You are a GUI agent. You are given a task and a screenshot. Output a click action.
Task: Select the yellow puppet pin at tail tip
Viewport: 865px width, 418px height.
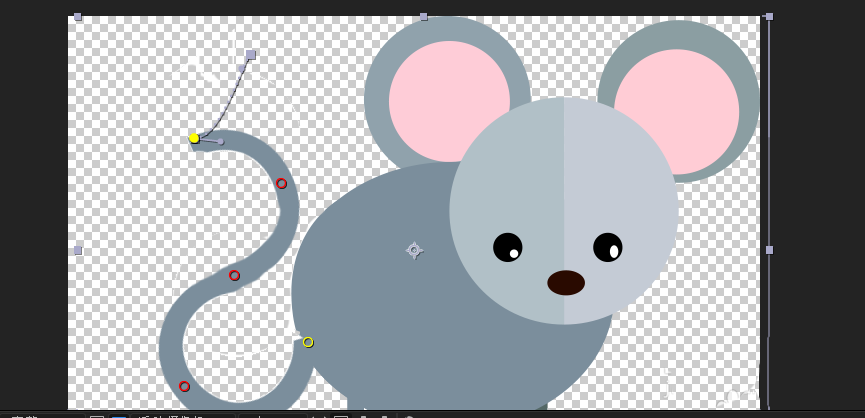pyautogui.click(x=194, y=138)
